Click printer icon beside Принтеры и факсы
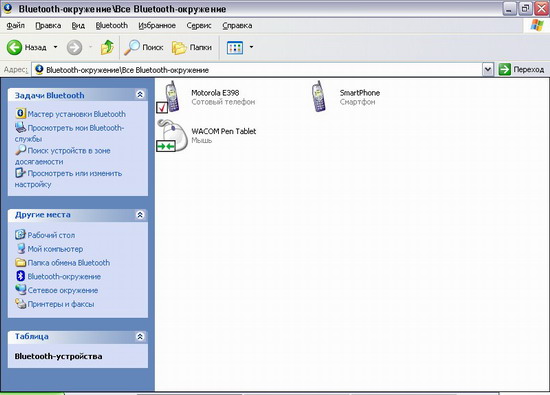Image resolution: width=550 pixels, height=395 pixels. (20, 303)
